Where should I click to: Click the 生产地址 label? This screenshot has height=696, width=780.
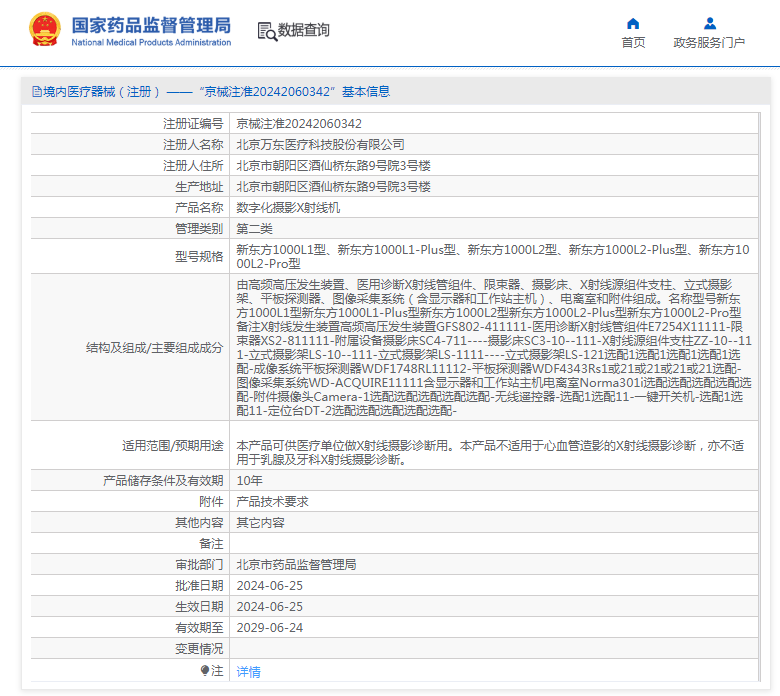coord(199,187)
